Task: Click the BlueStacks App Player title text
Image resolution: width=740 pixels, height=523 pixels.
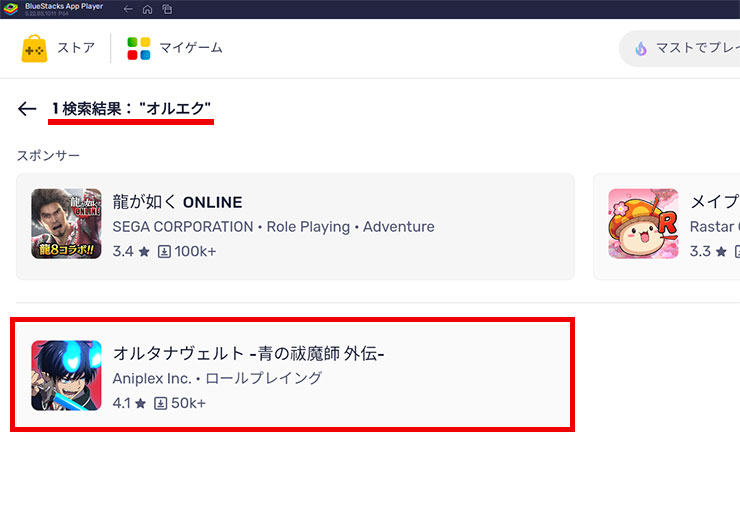Action: point(64,6)
